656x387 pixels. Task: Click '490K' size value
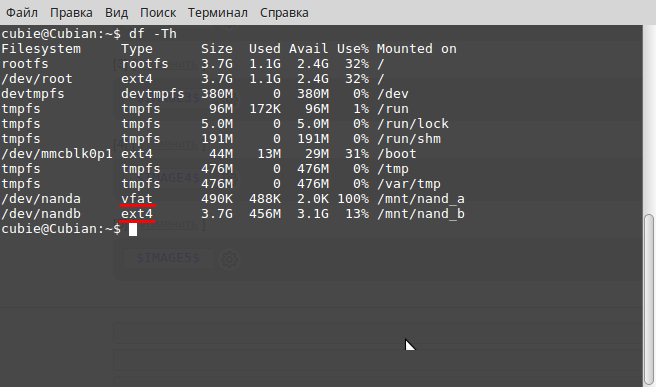[217, 199]
